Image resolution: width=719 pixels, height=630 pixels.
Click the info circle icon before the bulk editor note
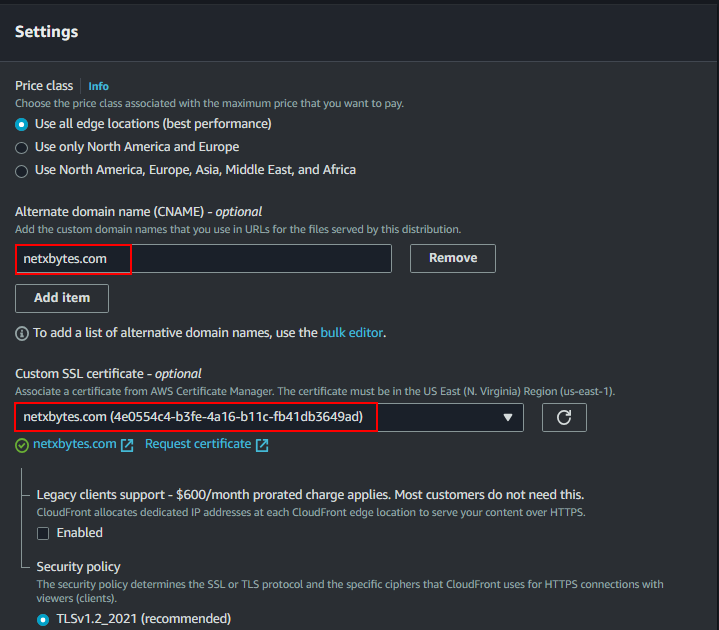click(x=22, y=333)
